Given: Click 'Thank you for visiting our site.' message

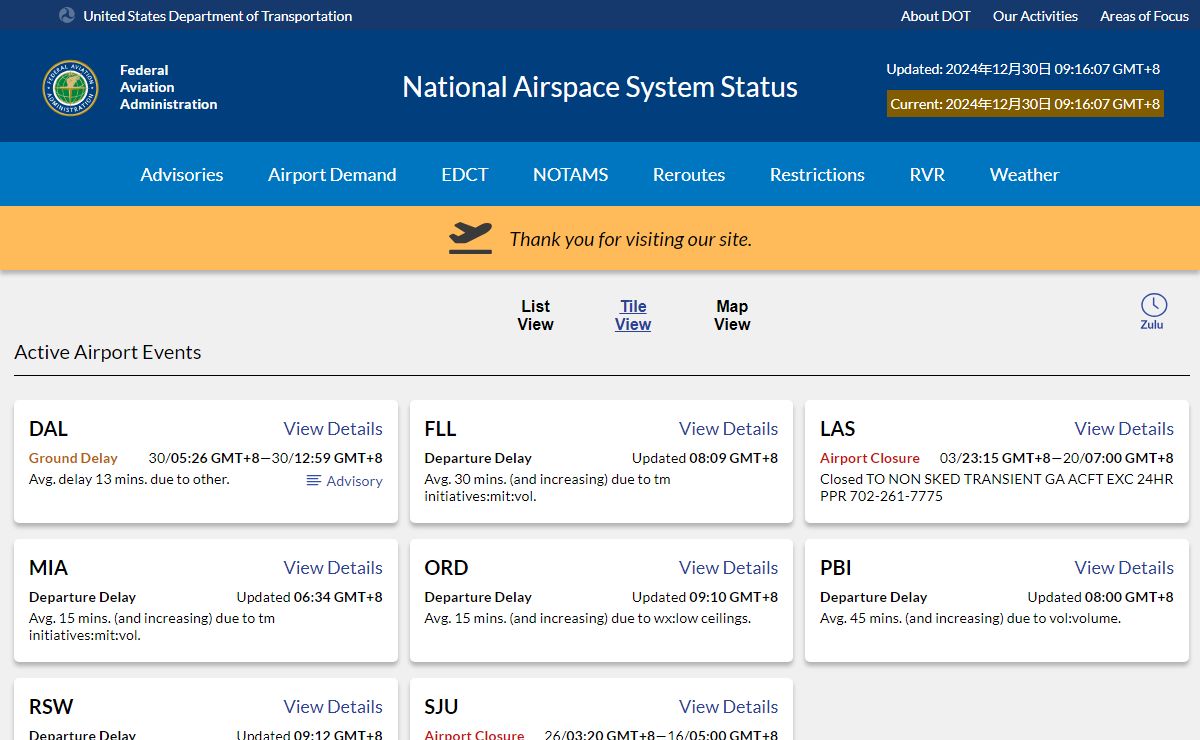Looking at the screenshot, I should click(x=630, y=239).
